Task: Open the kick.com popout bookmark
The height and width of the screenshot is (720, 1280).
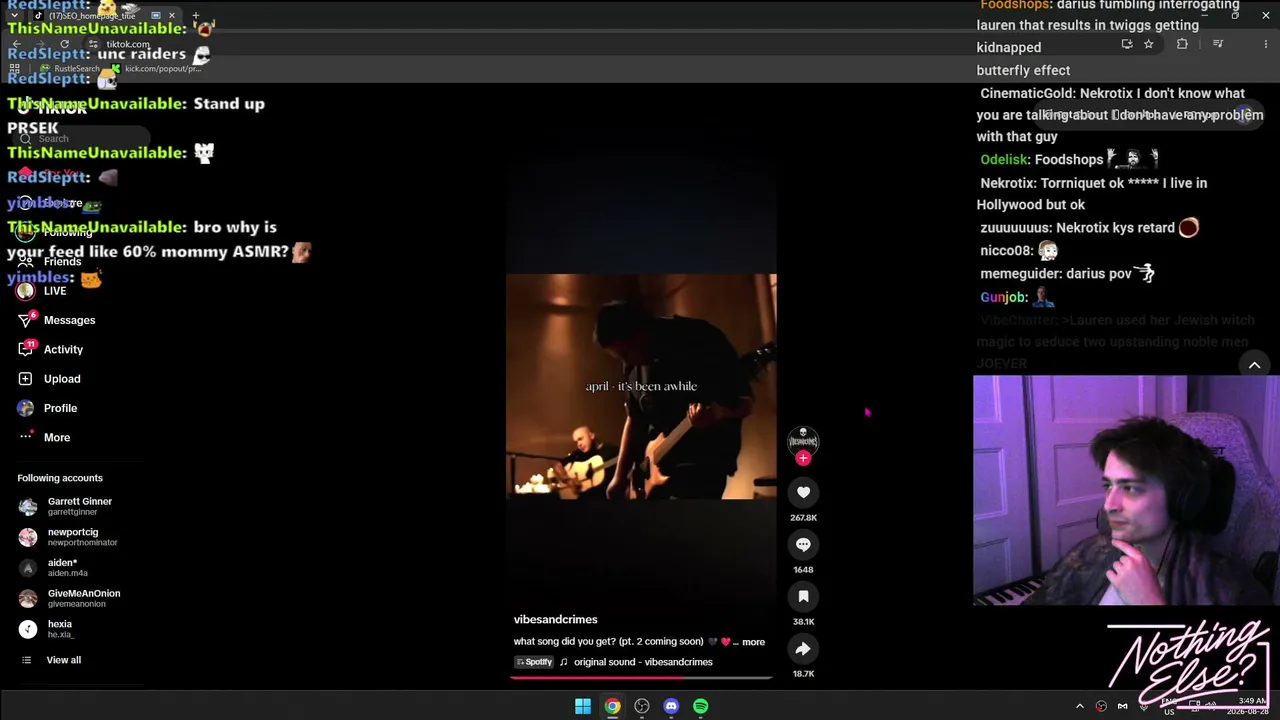Action: [x=156, y=69]
